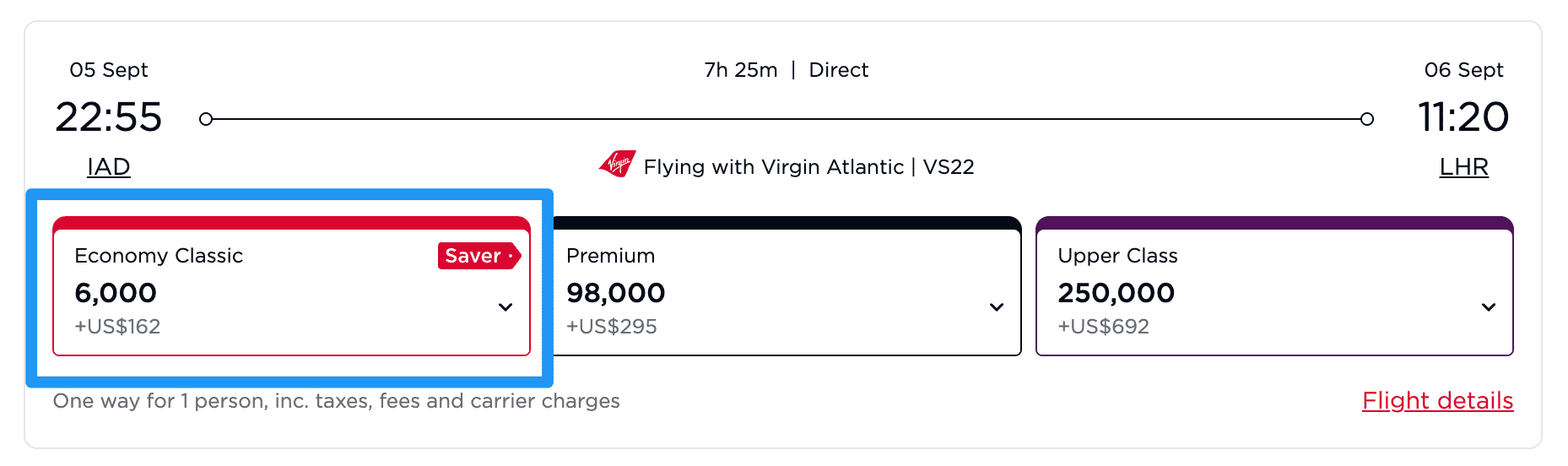Click the arrival circle on route line
Viewport: 1568px width, 466px height.
pos(1366,119)
